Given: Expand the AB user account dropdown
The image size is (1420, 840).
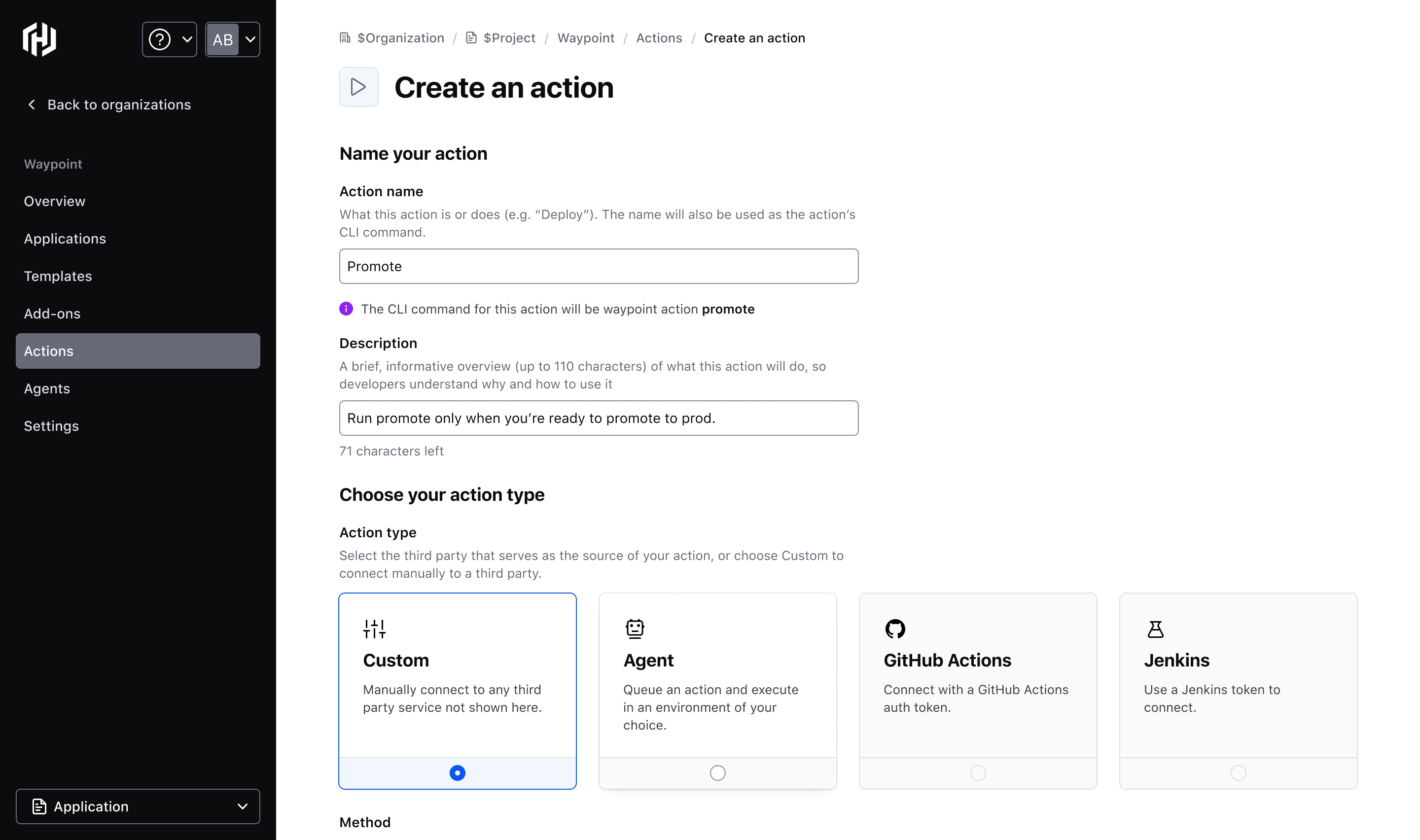Looking at the screenshot, I should 233,39.
